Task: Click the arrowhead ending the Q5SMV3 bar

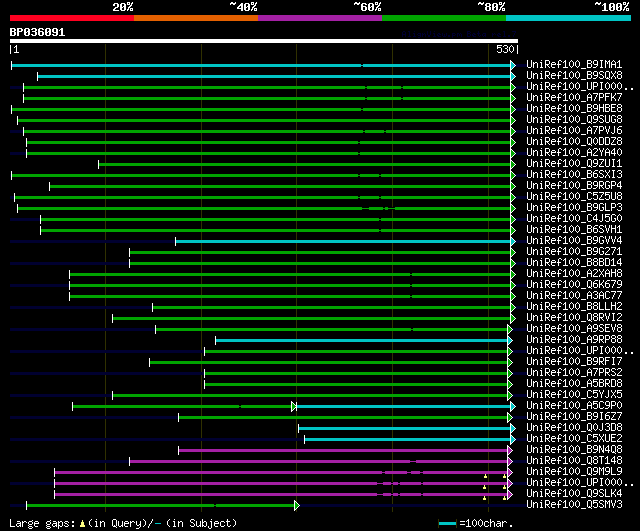Action: pos(297,506)
